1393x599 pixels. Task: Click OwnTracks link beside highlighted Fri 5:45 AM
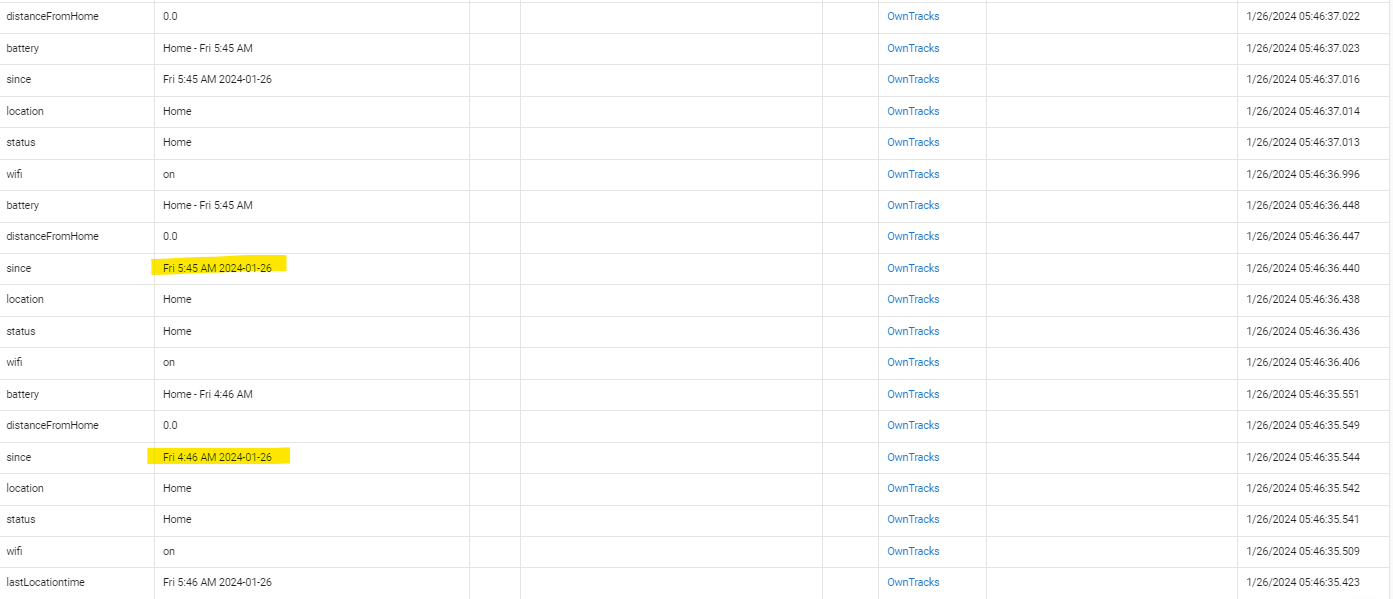[x=913, y=268]
